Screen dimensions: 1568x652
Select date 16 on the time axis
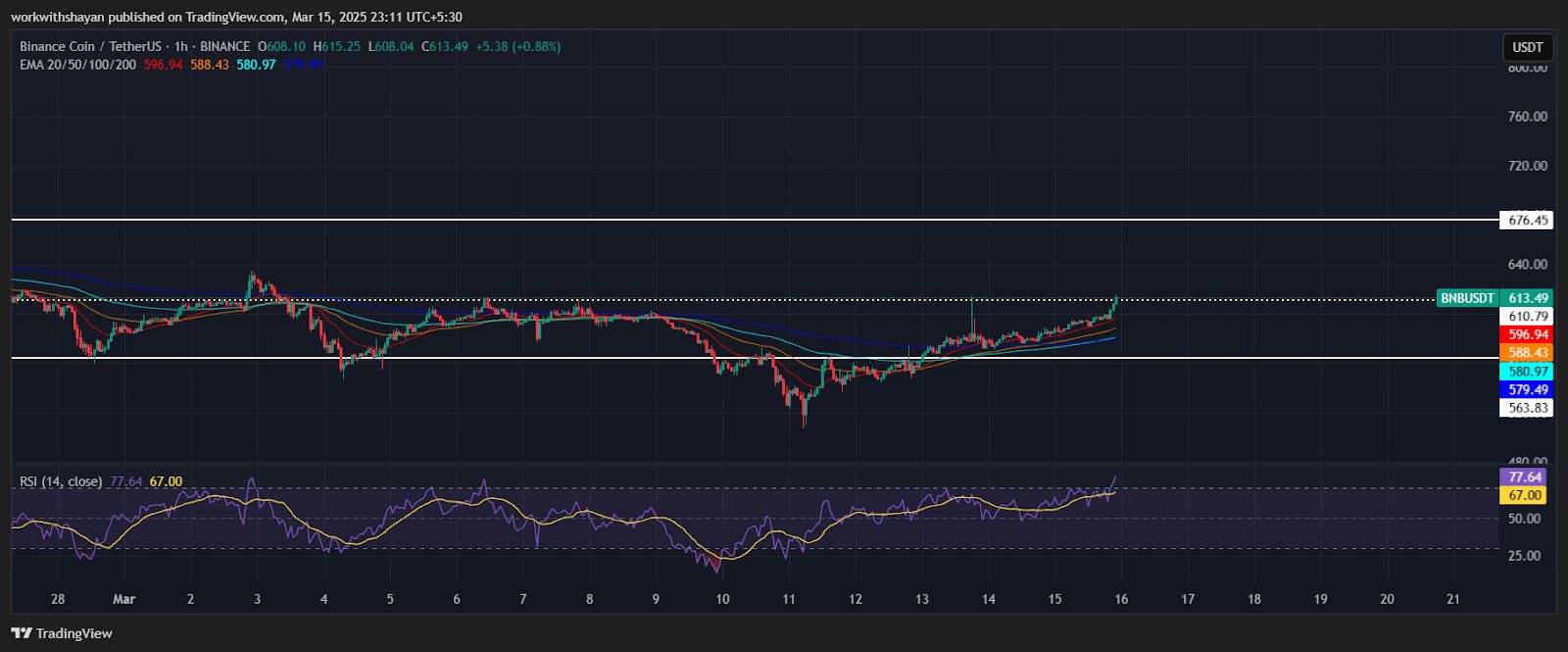click(x=1121, y=599)
